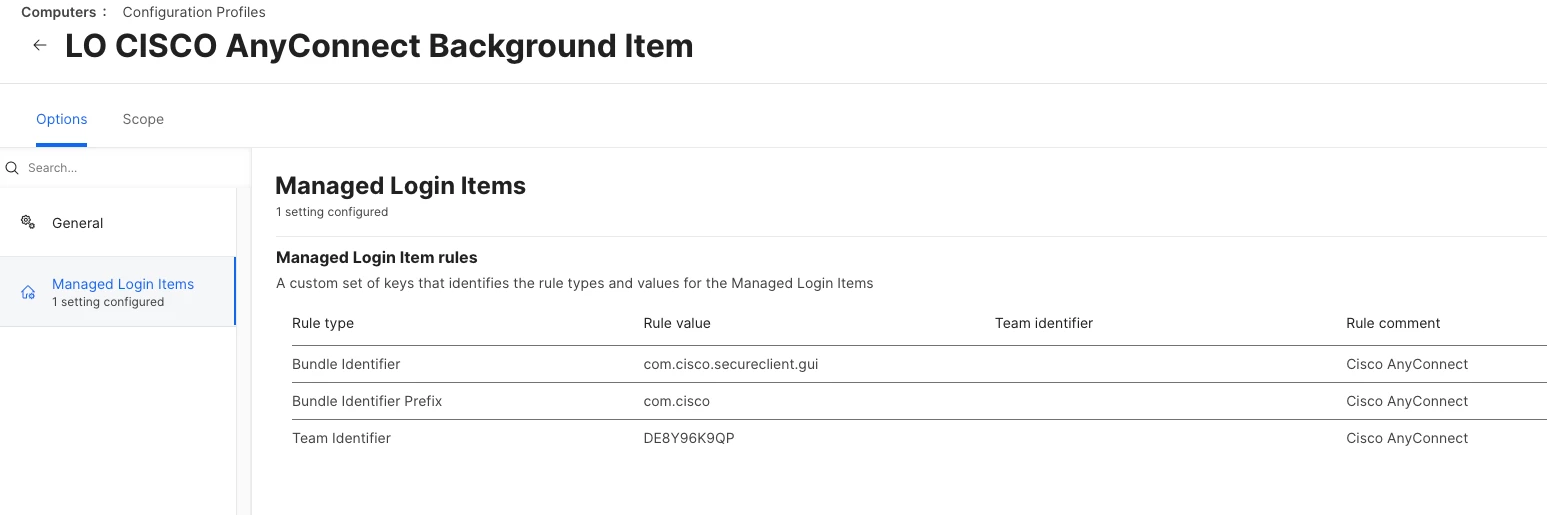
Task: Switch to the Scope tab
Action: pyautogui.click(x=143, y=119)
